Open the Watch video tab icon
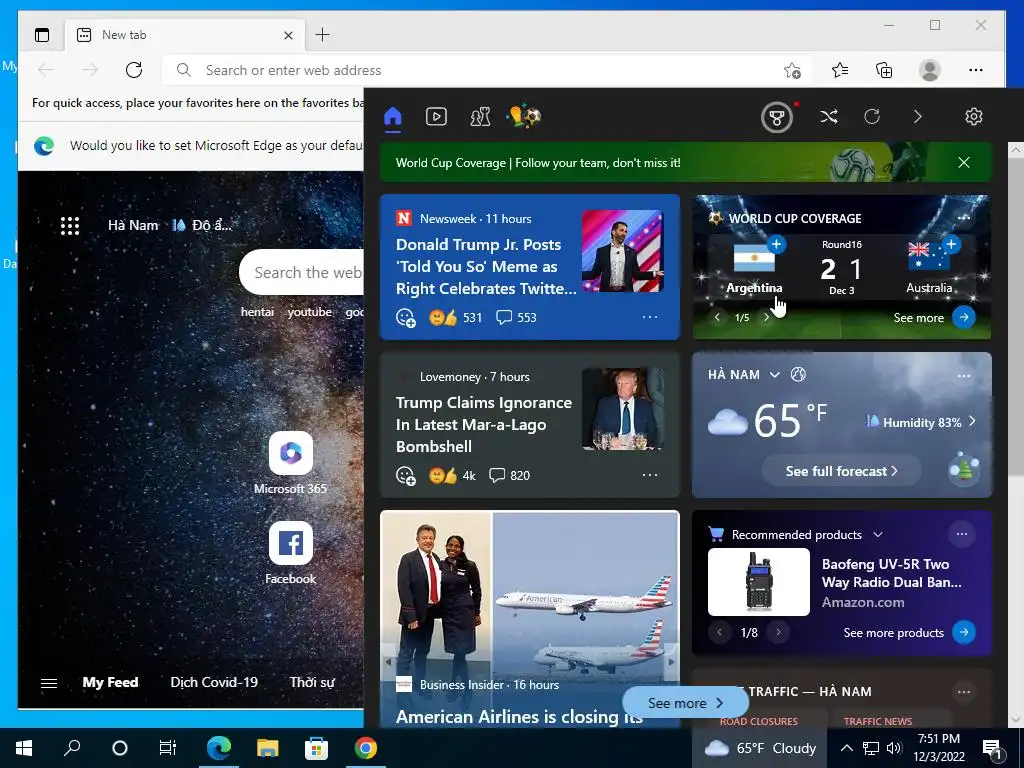Screen dimensions: 1024x768 click(x=436, y=117)
